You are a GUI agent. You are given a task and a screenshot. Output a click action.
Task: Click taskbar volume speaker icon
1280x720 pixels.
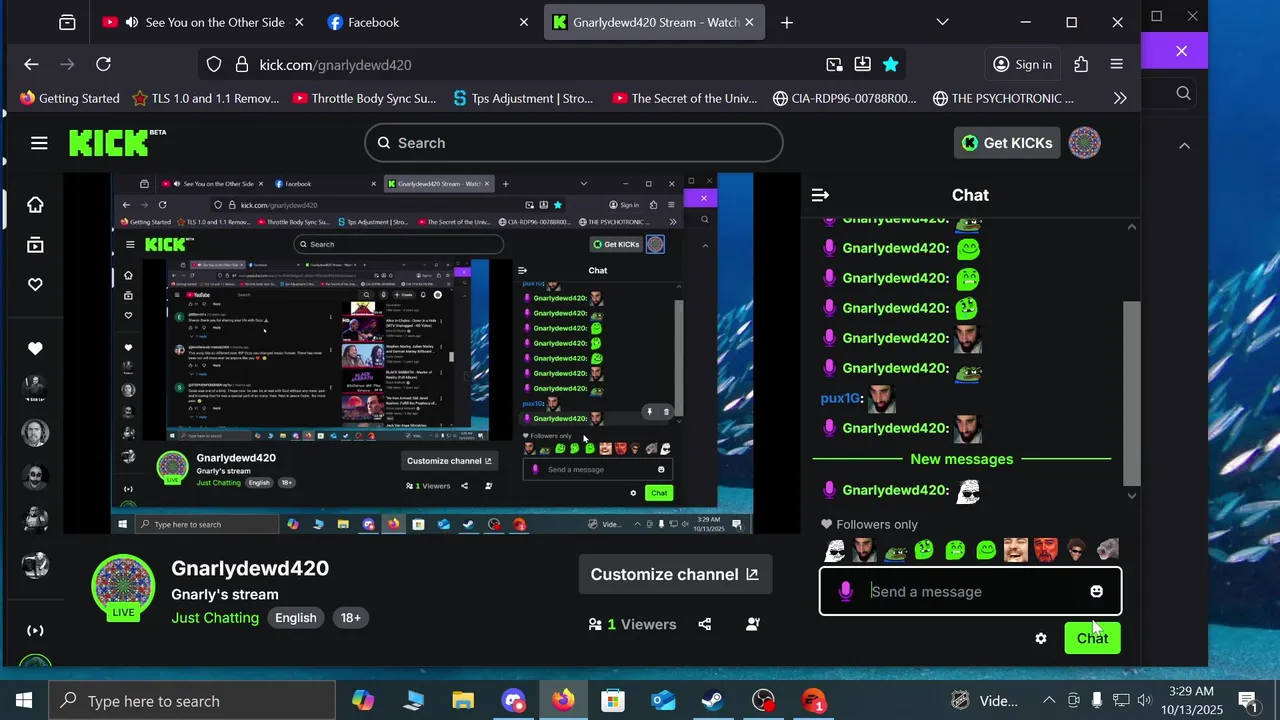pyautogui.click(x=1144, y=700)
